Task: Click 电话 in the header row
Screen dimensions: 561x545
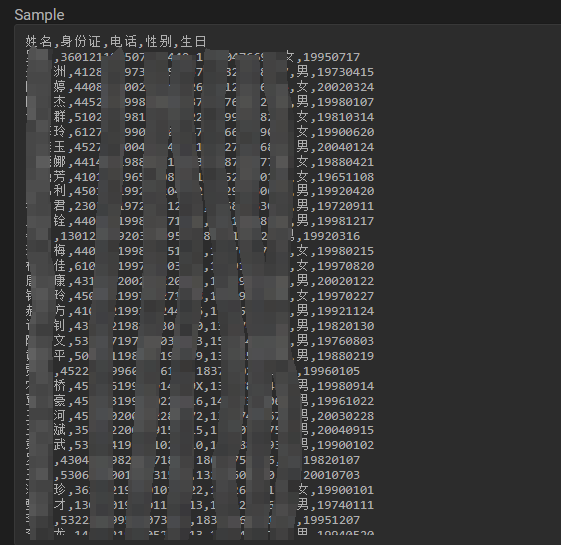Action: 123,42
